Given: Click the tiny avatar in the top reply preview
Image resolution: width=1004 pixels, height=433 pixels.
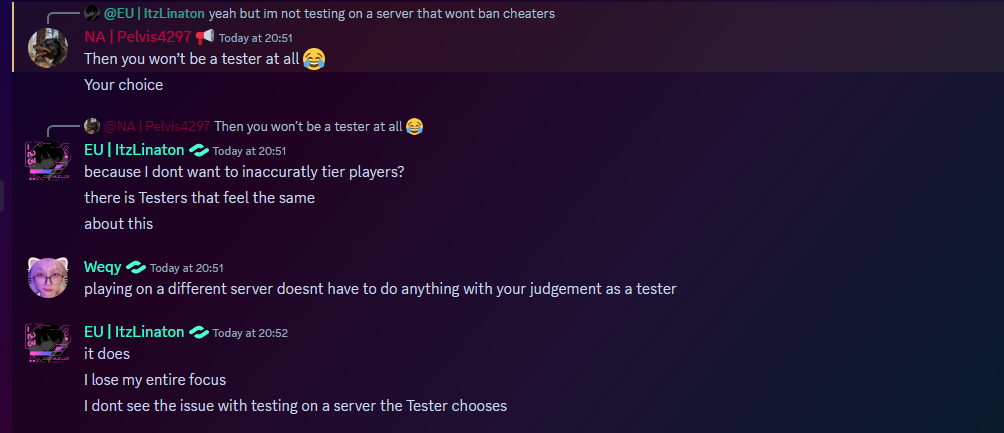Looking at the screenshot, I should point(92,13).
